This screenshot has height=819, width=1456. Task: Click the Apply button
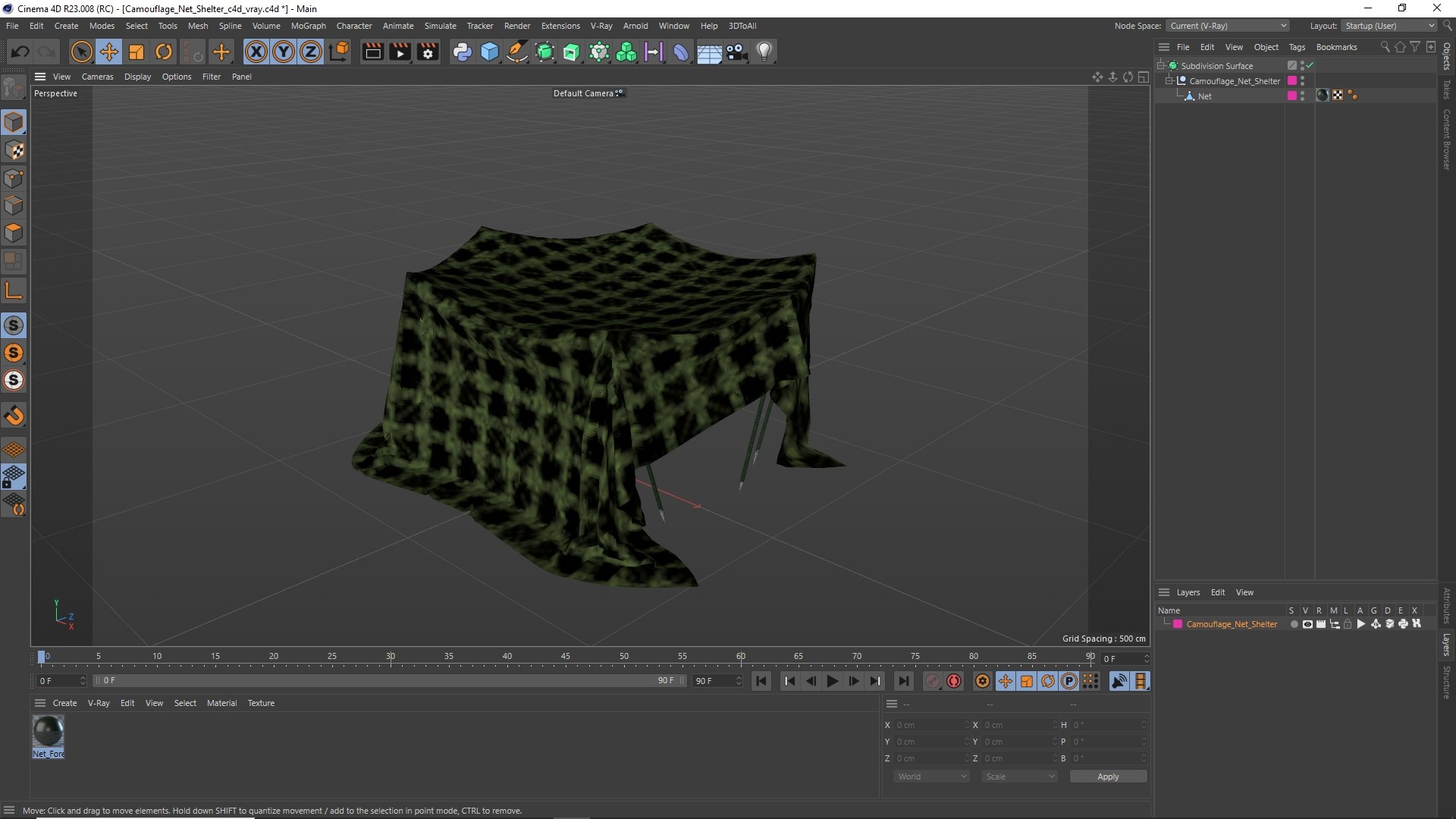1108,777
